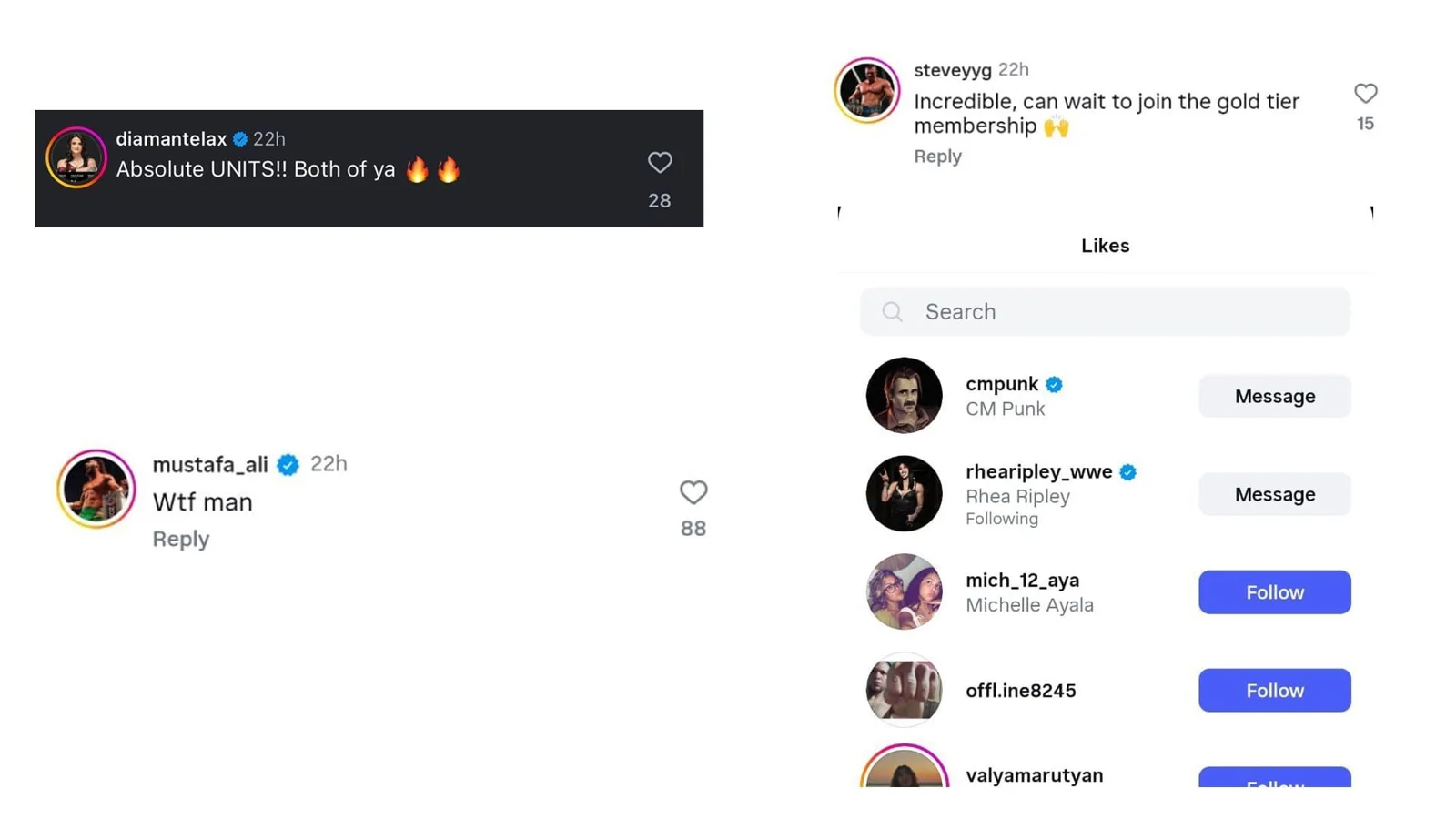The width and height of the screenshot is (1456, 819).
Task: Open valyamarutyan's username link
Action: tap(1034, 775)
